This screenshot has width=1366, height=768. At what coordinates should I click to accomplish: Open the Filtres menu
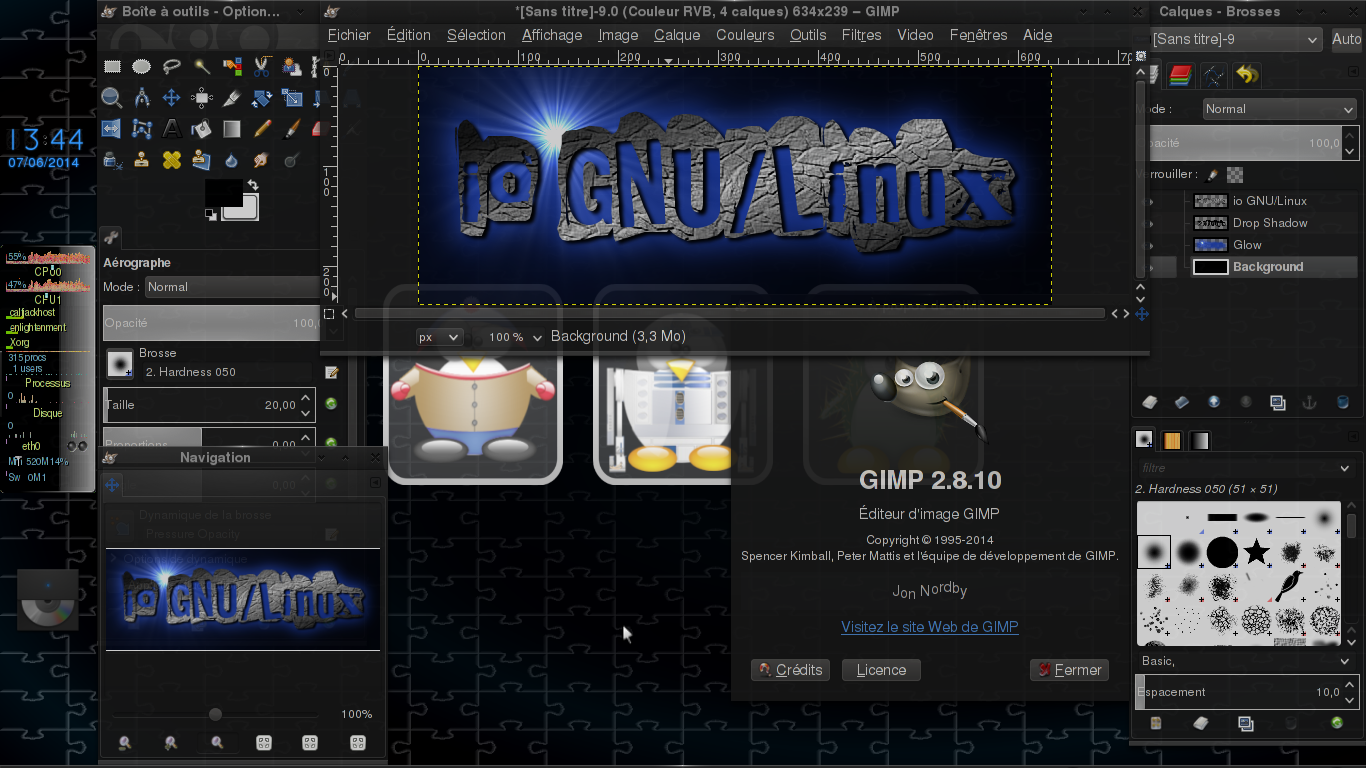tap(862, 35)
